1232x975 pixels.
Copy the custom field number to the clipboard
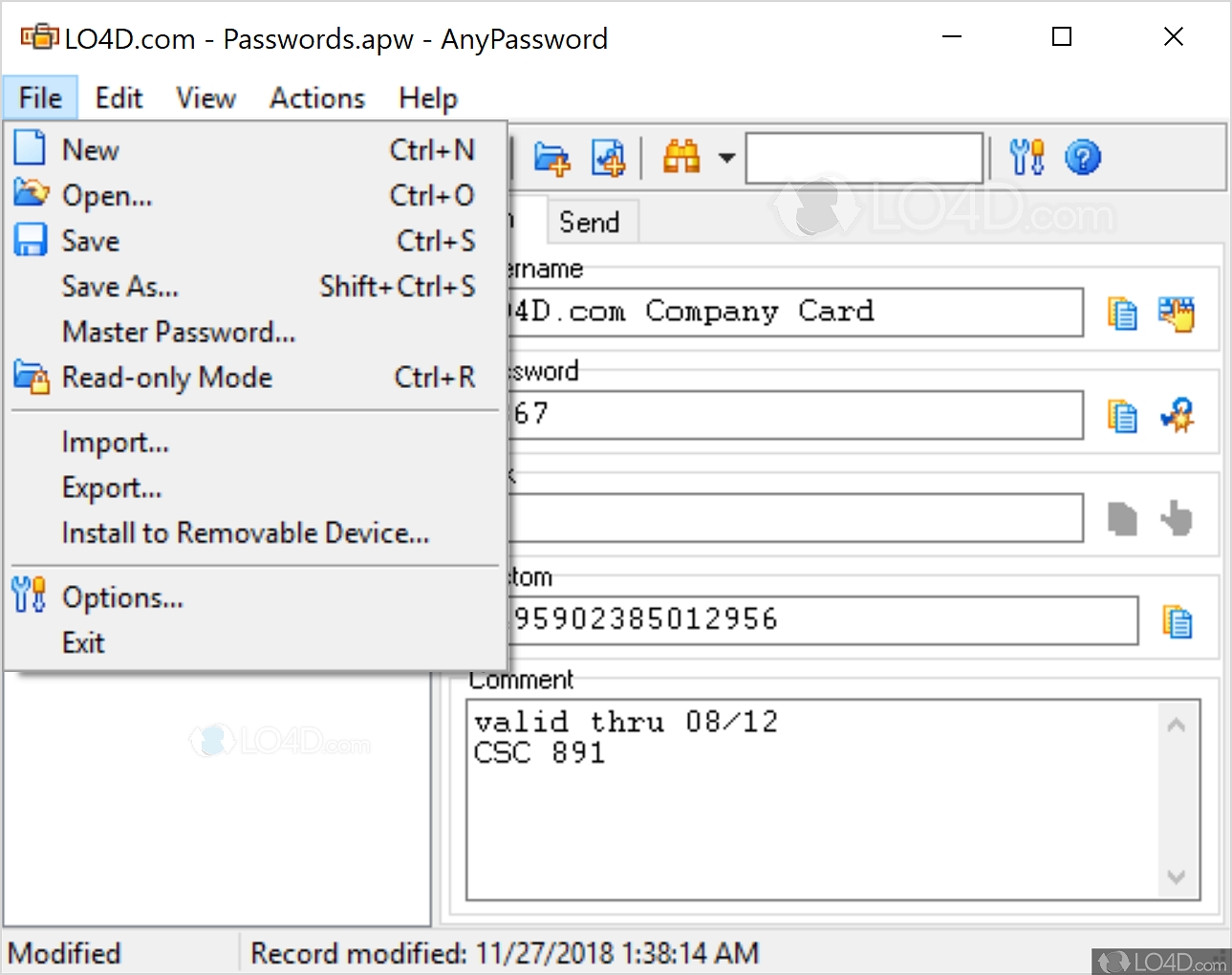coord(1178,621)
